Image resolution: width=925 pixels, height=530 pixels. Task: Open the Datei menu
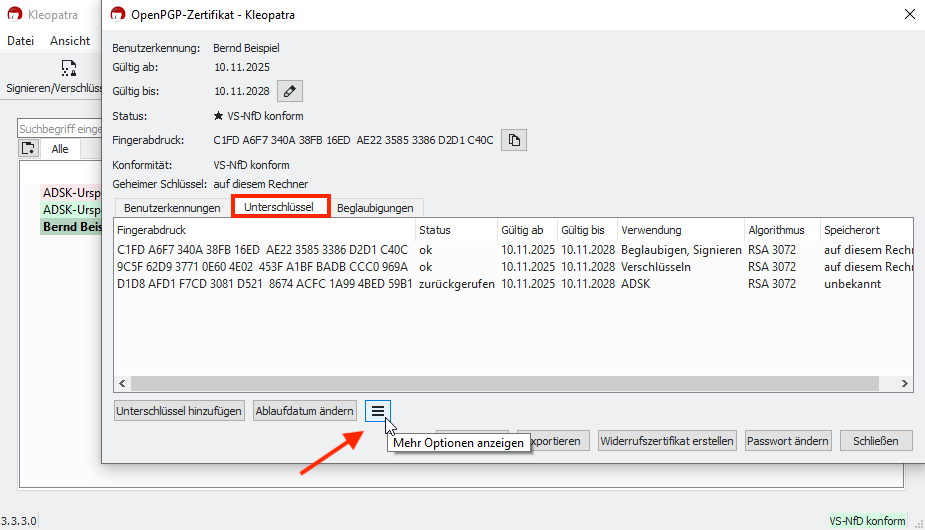click(21, 41)
